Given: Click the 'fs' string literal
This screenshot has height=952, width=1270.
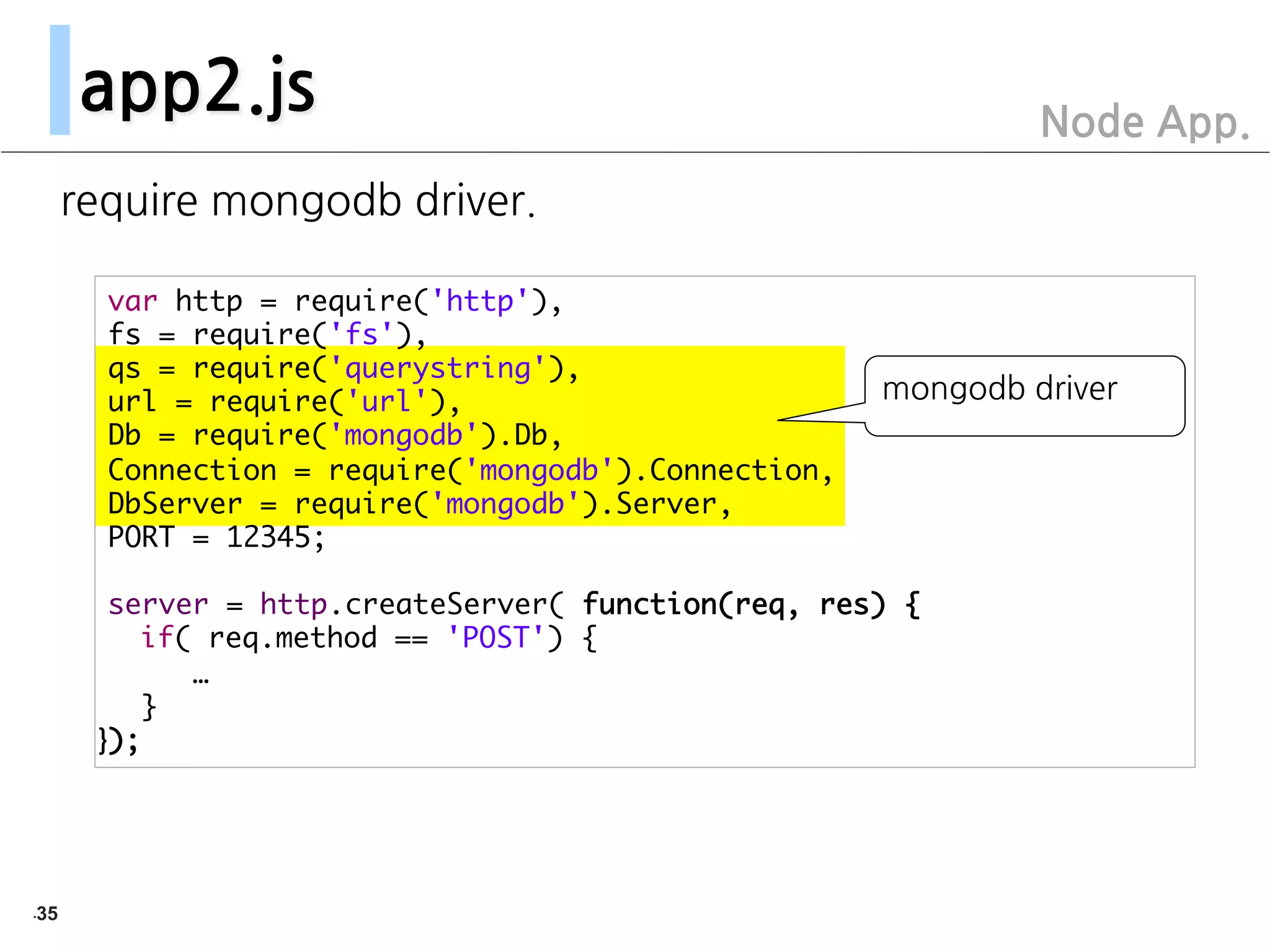Looking at the screenshot, I should (x=362, y=335).
